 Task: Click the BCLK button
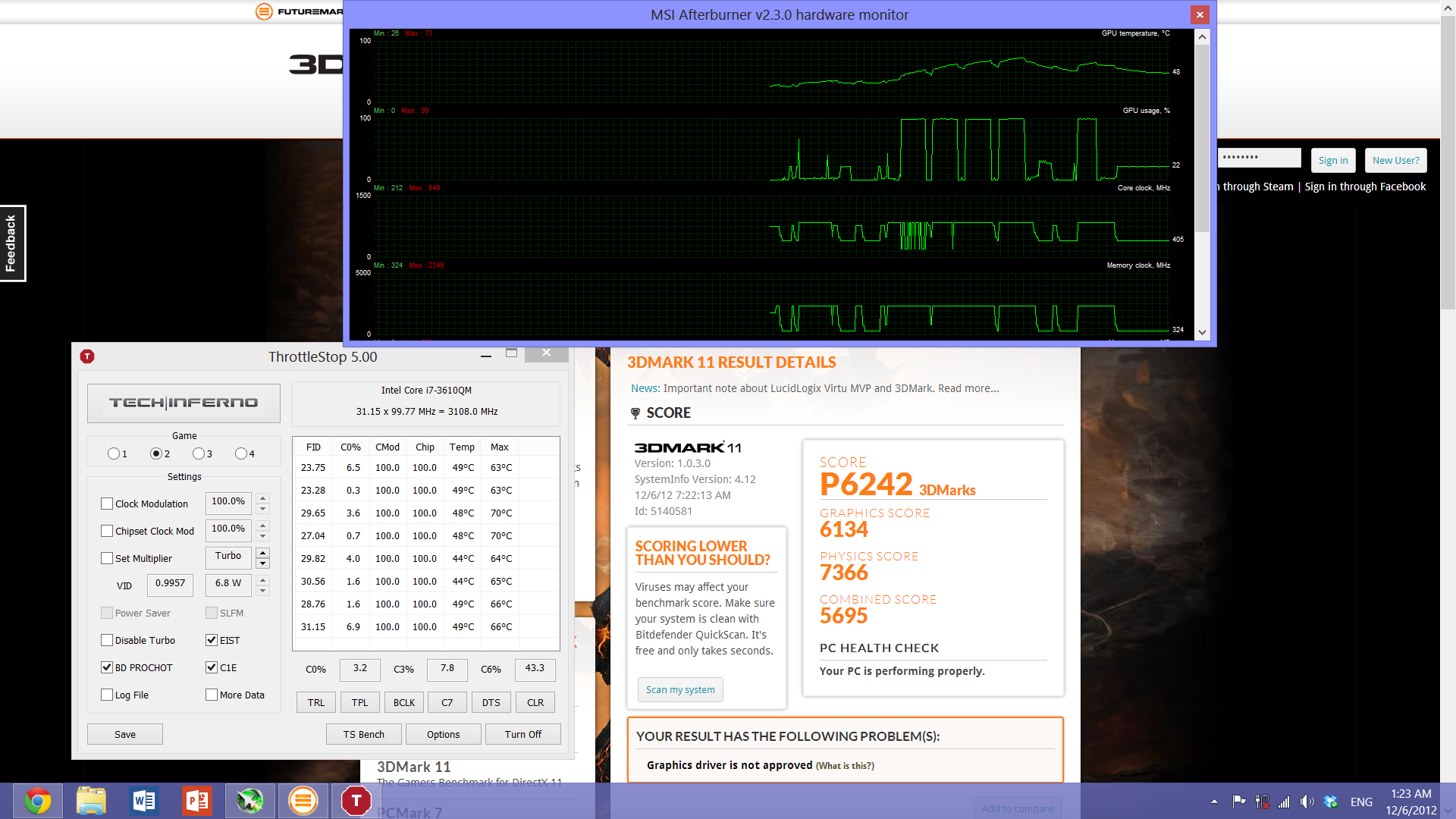(404, 703)
